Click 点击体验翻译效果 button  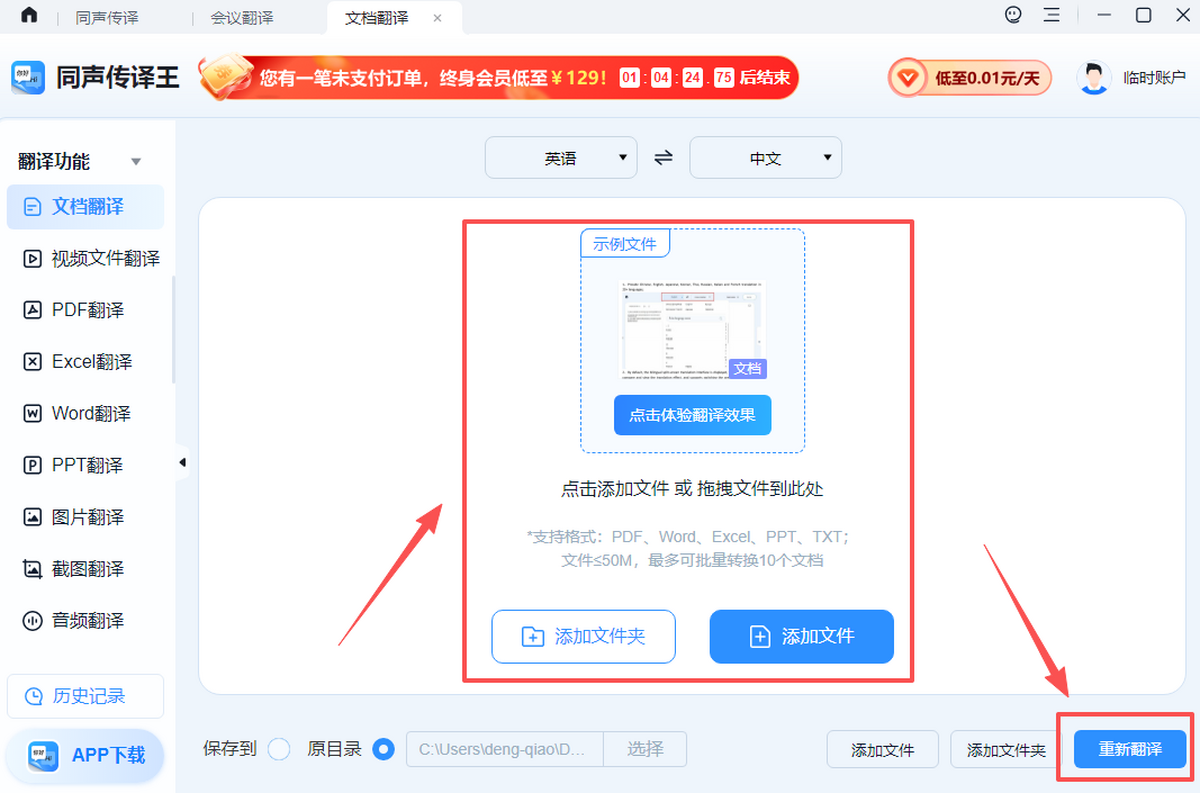click(692, 415)
